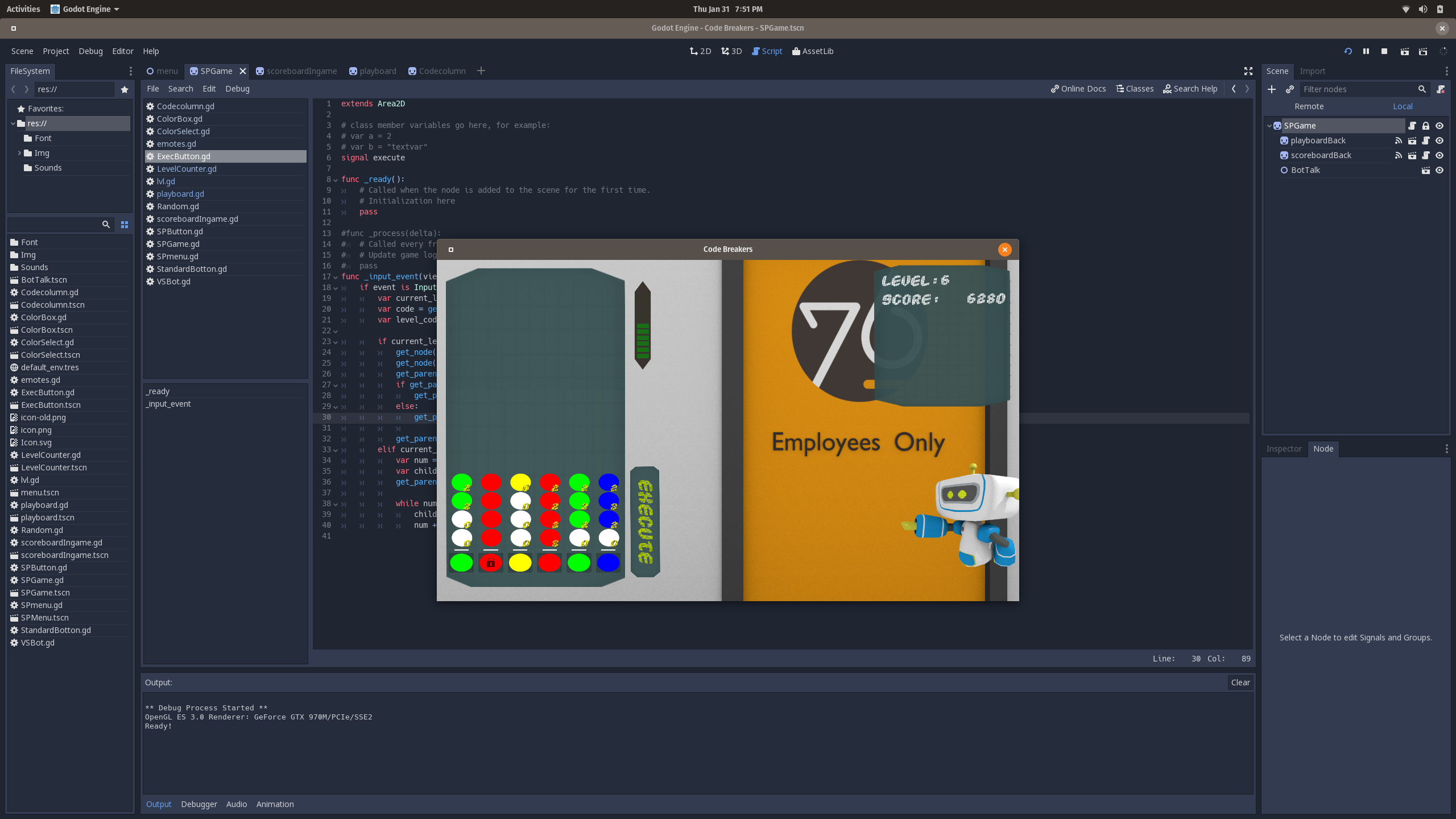The width and height of the screenshot is (1456, 819).
Task: Go back in FileSystem history
Action: click(13, 89)
